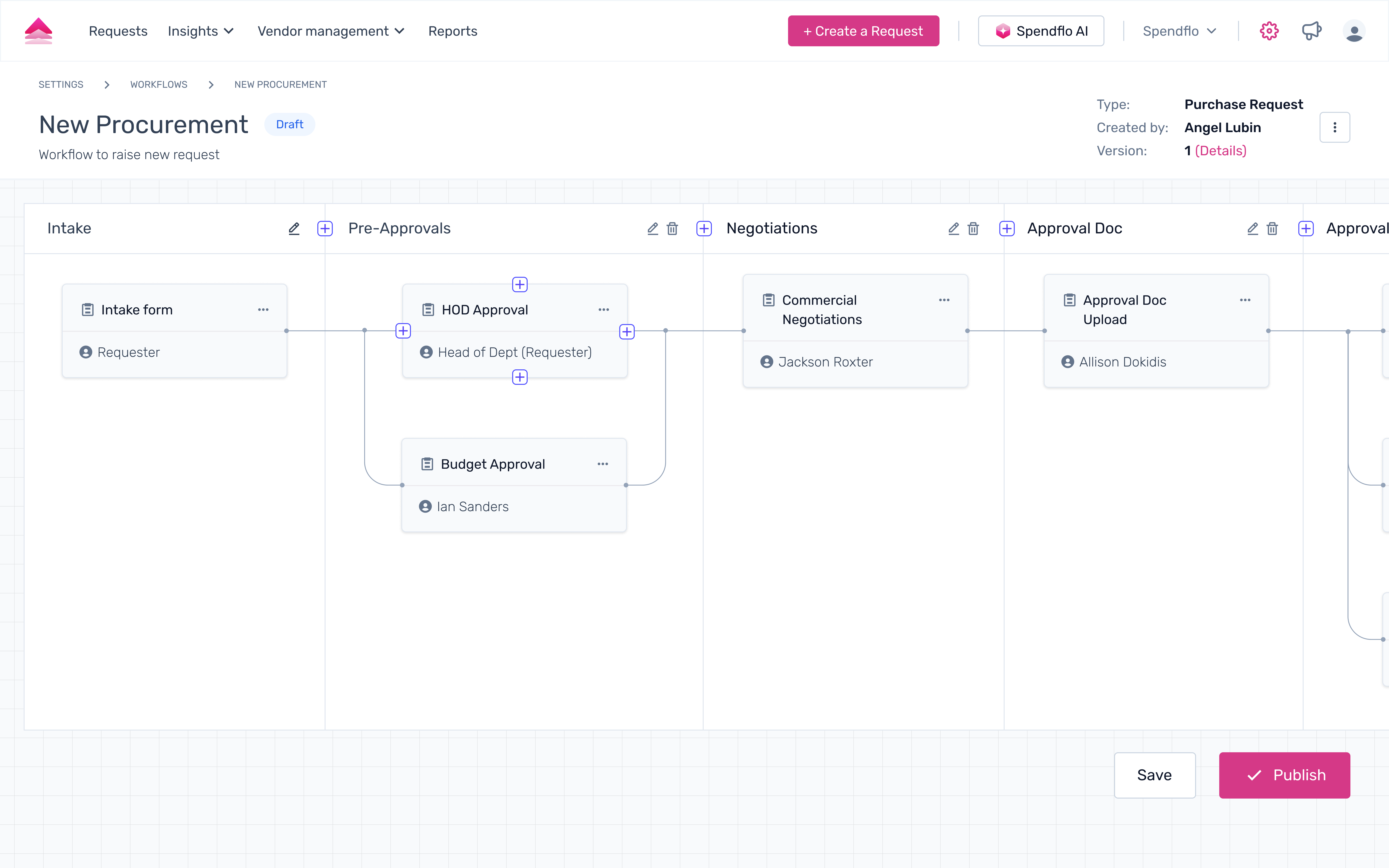Viewport: 1389px width, 868px height.
Task: Open Budget Approval more options
Action: (603, 464)
